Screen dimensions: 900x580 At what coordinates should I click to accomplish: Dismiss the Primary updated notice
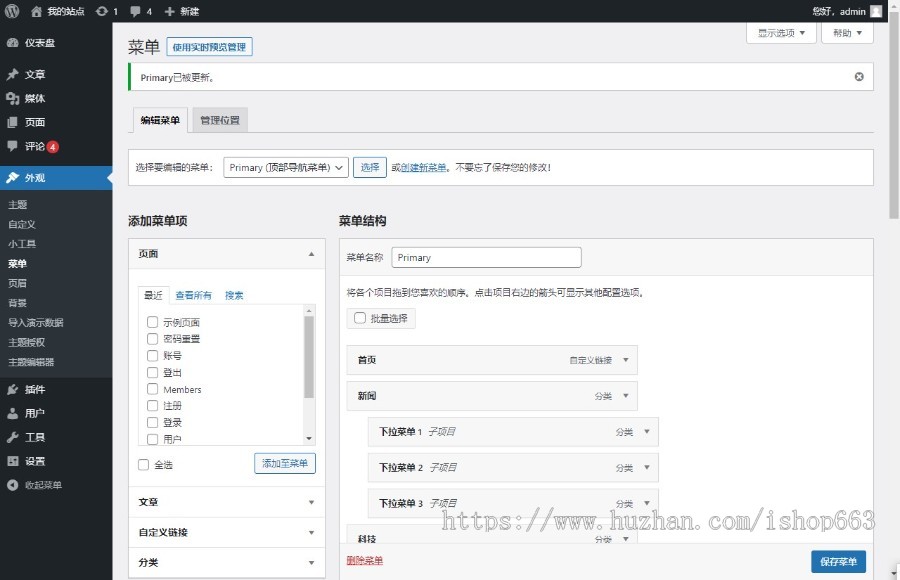(859, 76)
